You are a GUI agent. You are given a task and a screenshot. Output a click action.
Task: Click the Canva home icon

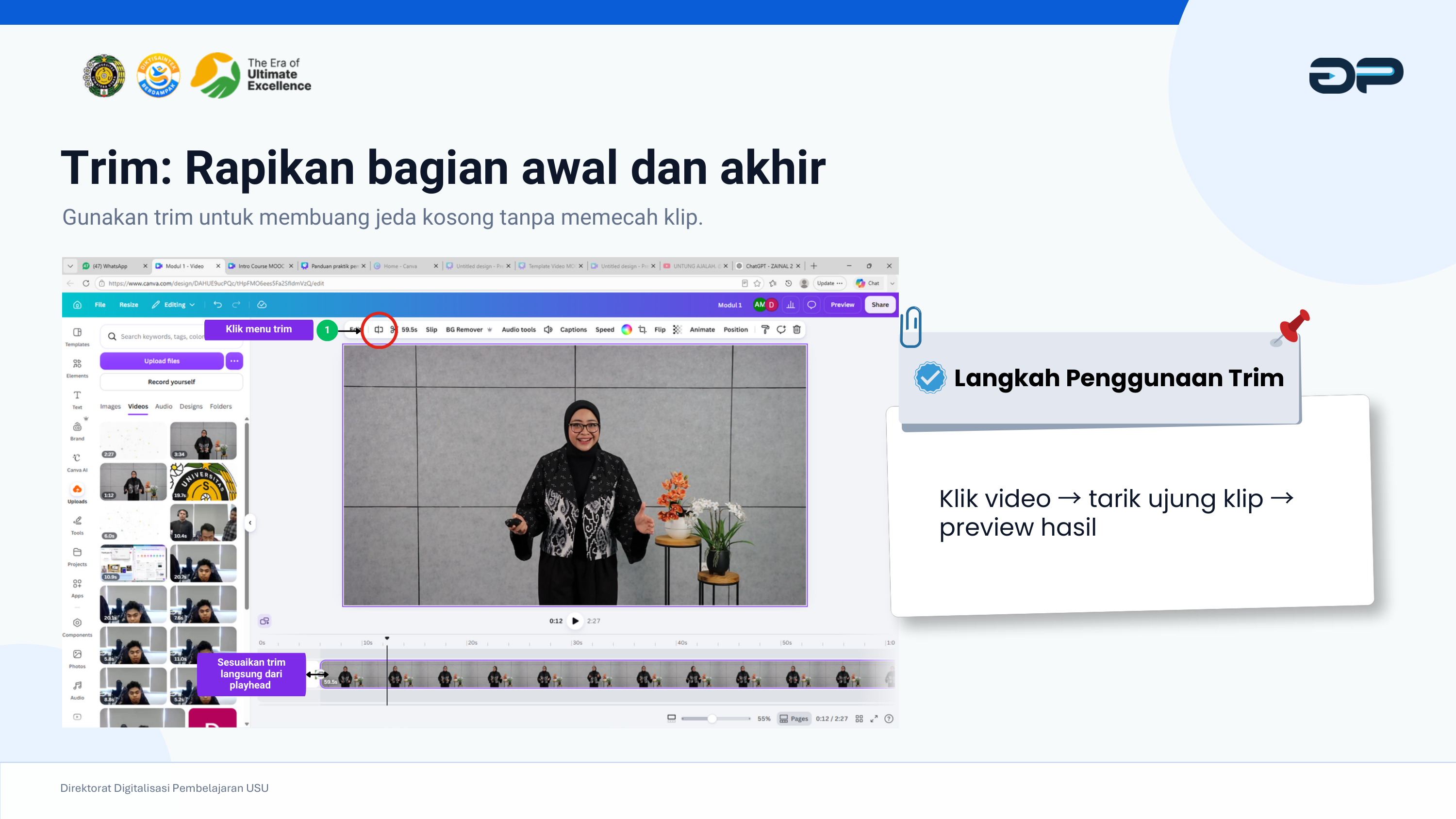click(x=78, y=305)
